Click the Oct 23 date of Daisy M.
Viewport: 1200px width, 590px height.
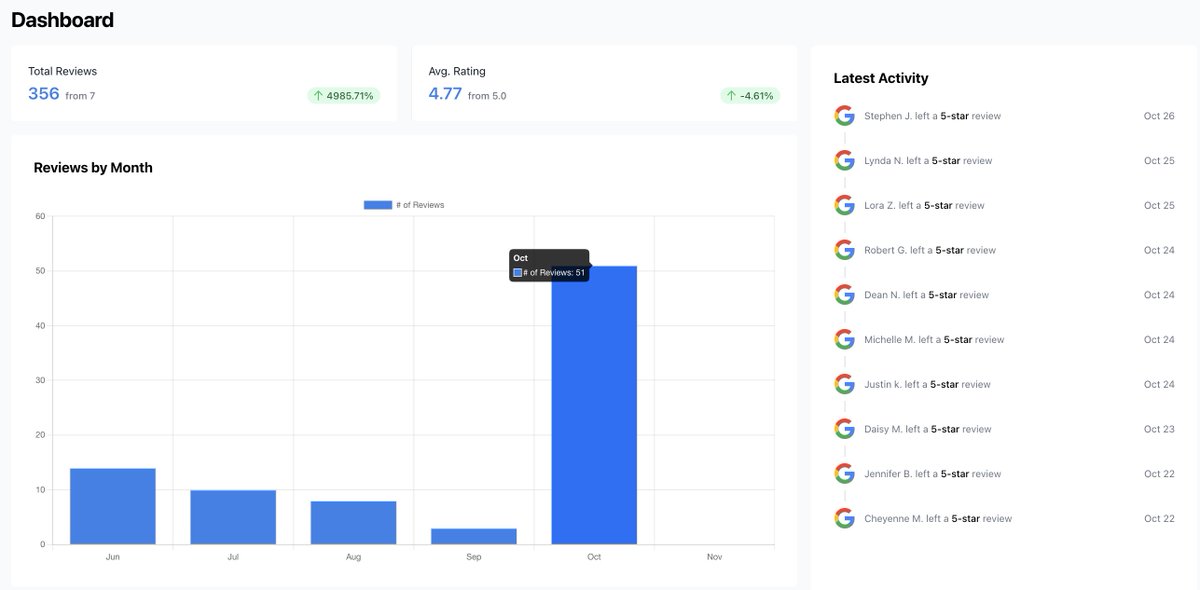click(x=1159, y=429)
